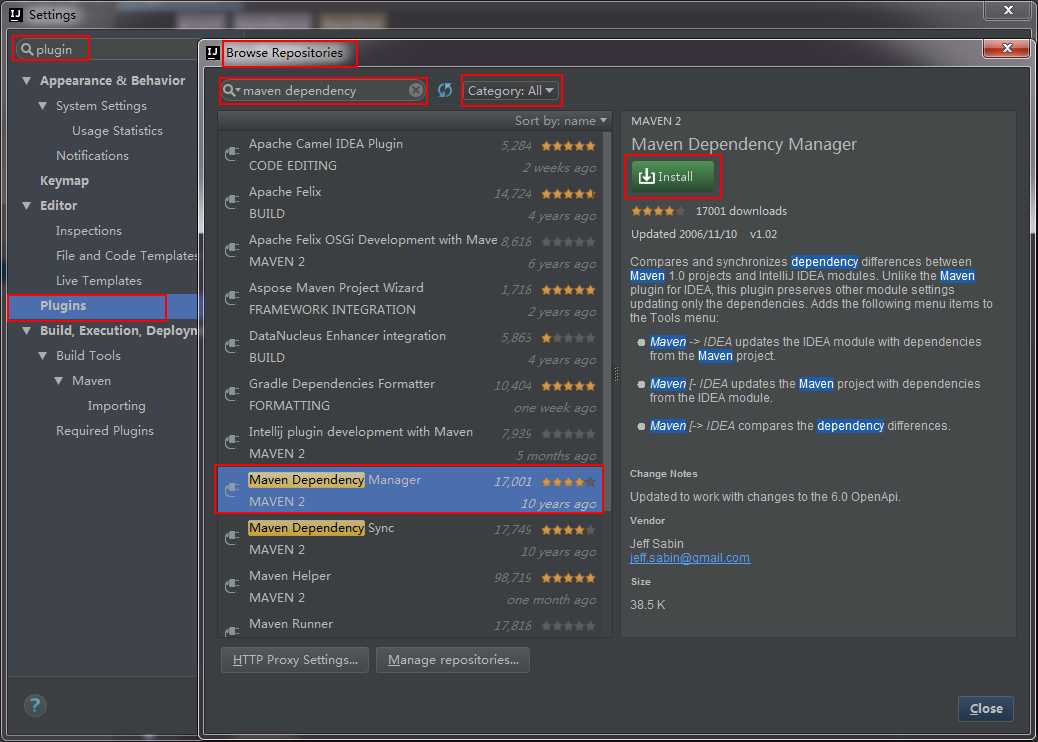Click the maven dependency search field
The height and width of the screenshot is (742, 1038).
324,90
